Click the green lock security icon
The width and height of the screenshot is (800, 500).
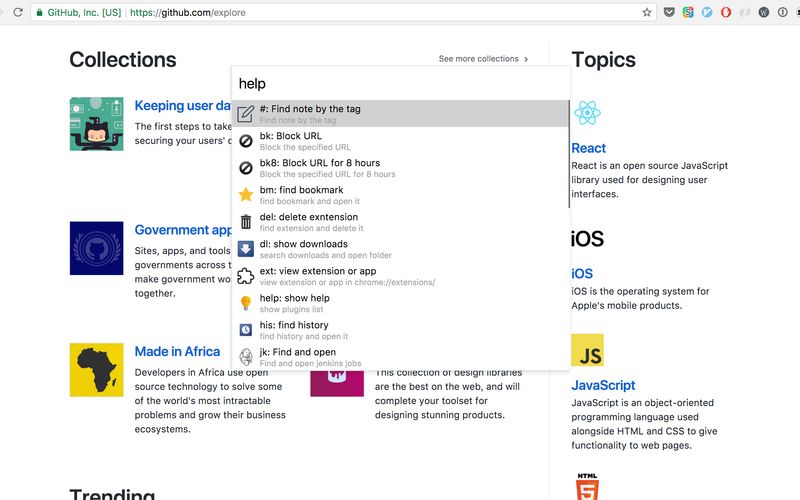pyautogui.click(x=39, y=12)
